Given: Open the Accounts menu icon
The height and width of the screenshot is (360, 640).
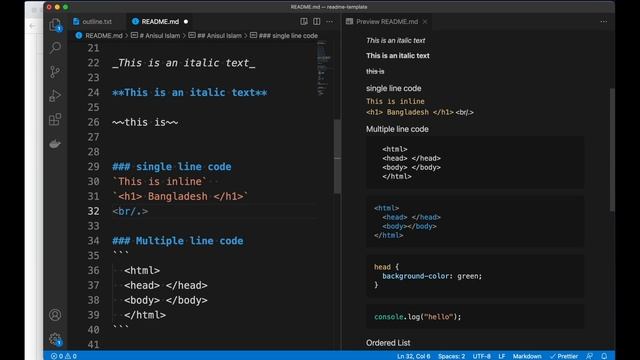Looking at the screenshot, I should (55, 315).
